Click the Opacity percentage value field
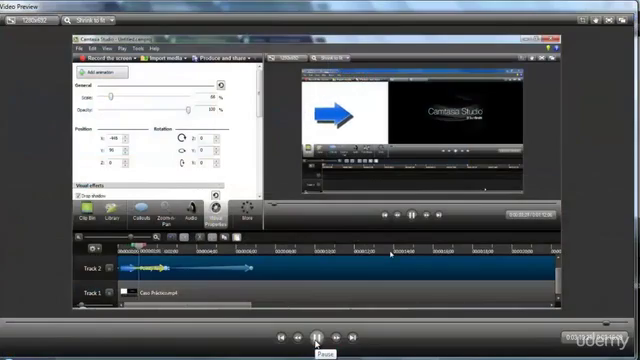 point(207,109)
